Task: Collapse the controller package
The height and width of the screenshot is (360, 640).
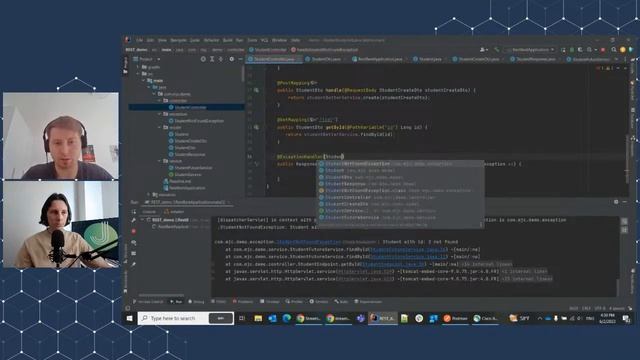Action: click(160, 100)
